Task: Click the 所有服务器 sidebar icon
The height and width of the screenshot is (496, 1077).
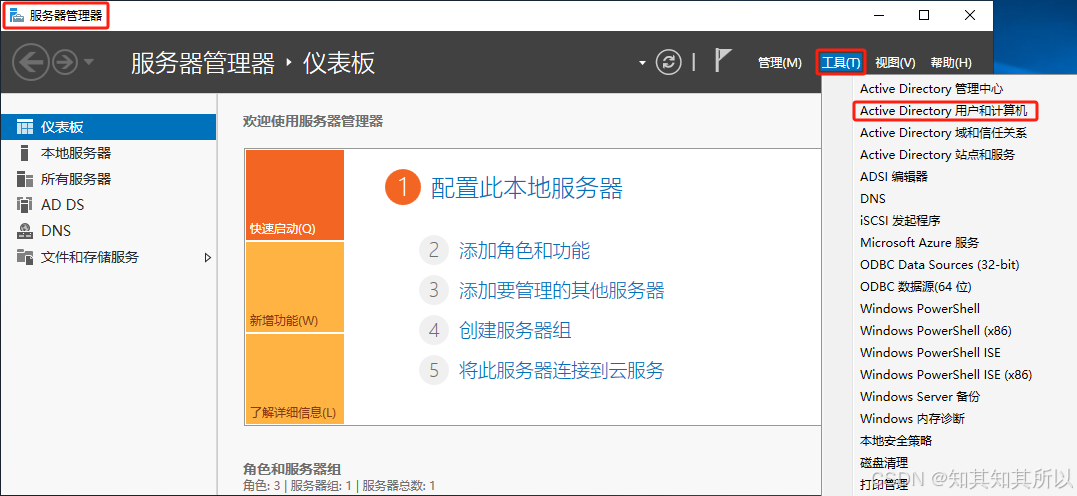Action: pos(25,179)
